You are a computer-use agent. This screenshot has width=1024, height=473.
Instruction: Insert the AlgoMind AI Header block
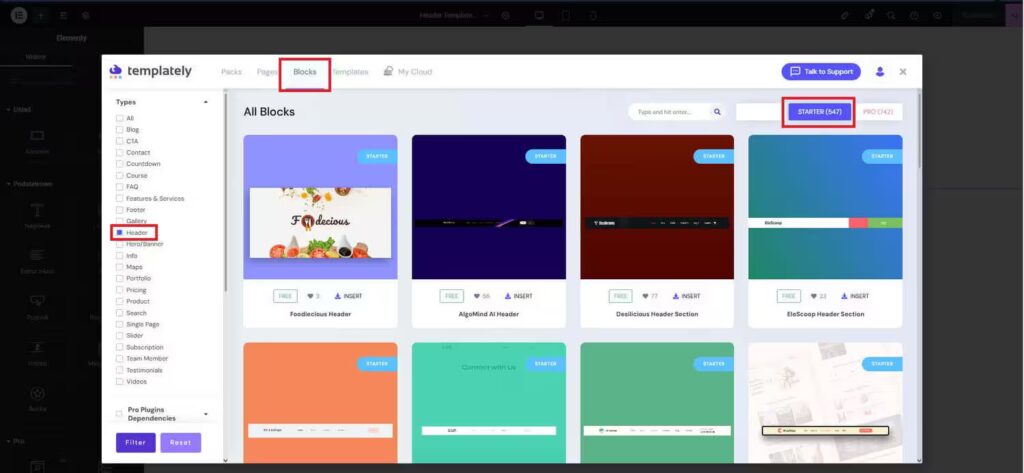[518, 296]
